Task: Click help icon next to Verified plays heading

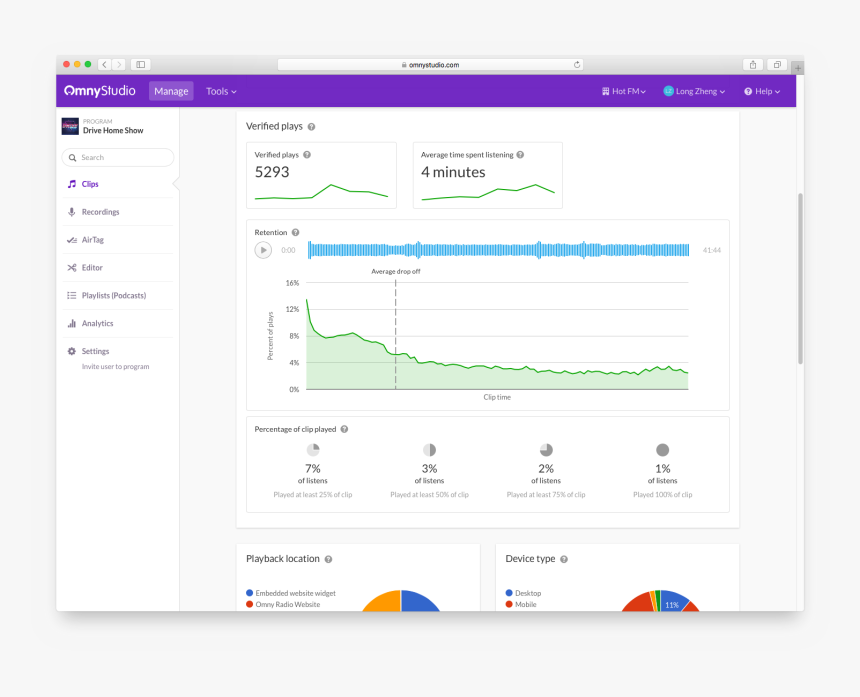Action: pyautogui.click(x=312, y=127)
